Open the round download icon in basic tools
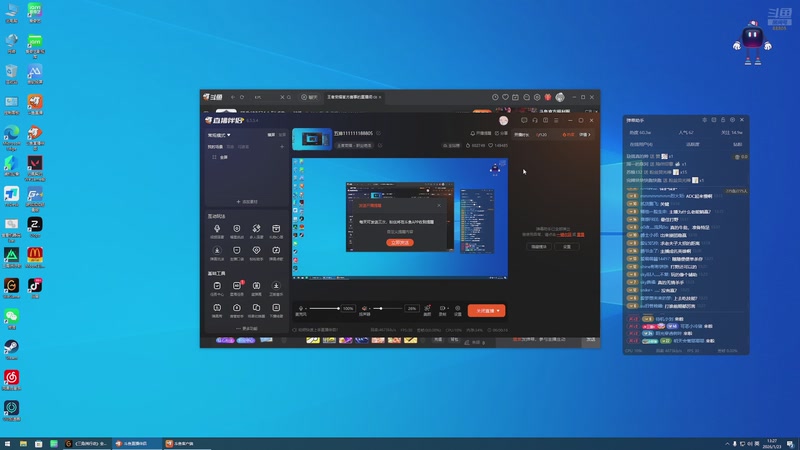This screenshot has width=800, height=450. [276, 286]
